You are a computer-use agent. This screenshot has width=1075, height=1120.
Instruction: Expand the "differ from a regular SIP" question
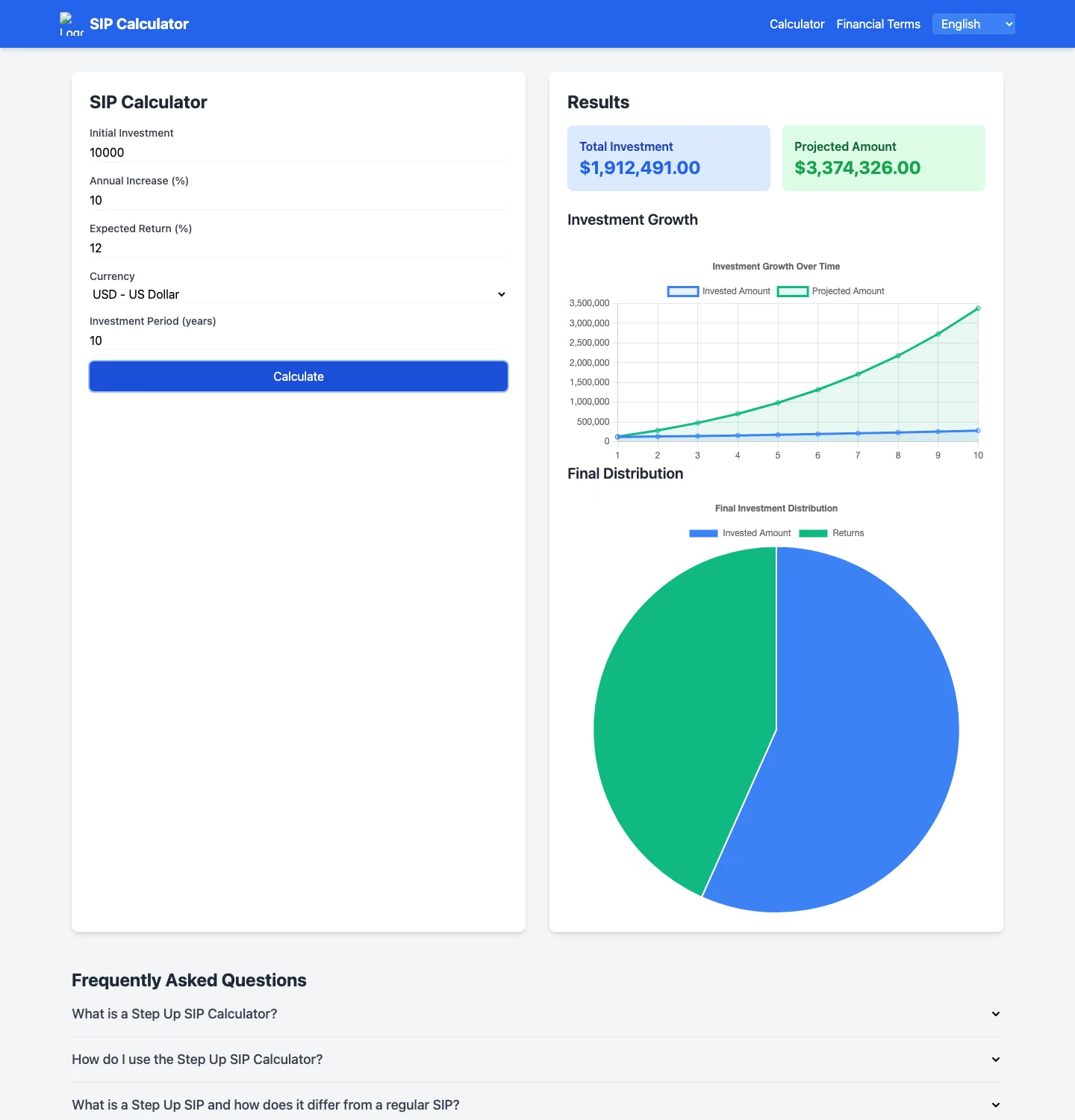(537, 1105)
